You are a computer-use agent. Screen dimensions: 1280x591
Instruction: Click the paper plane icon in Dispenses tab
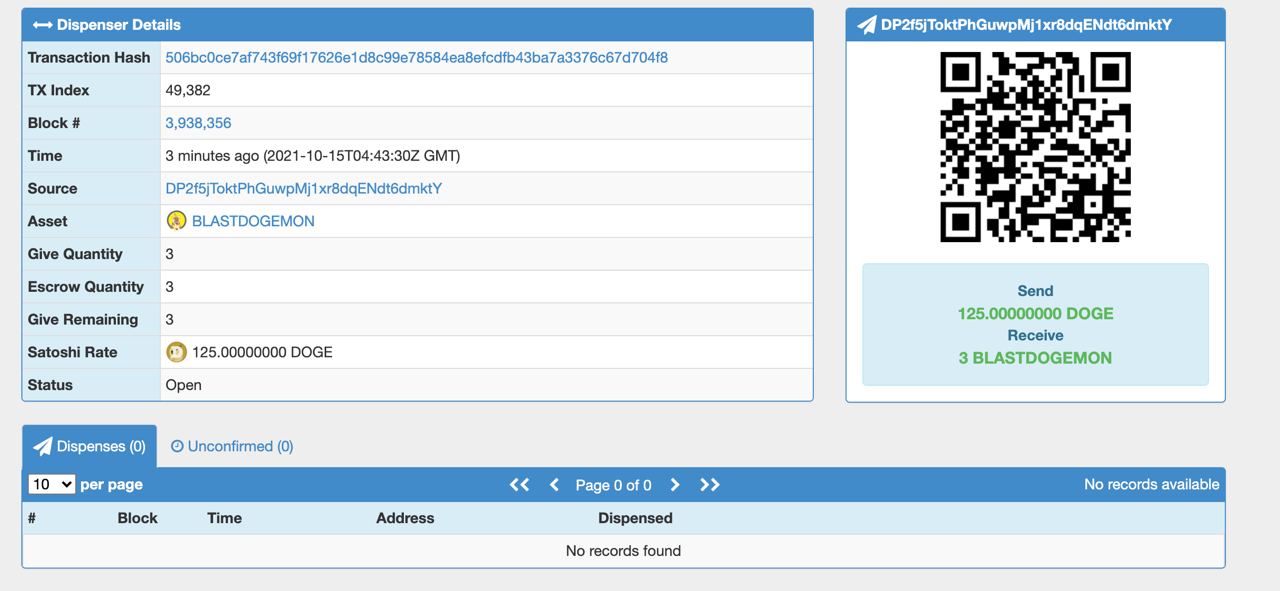coord(43,447)
